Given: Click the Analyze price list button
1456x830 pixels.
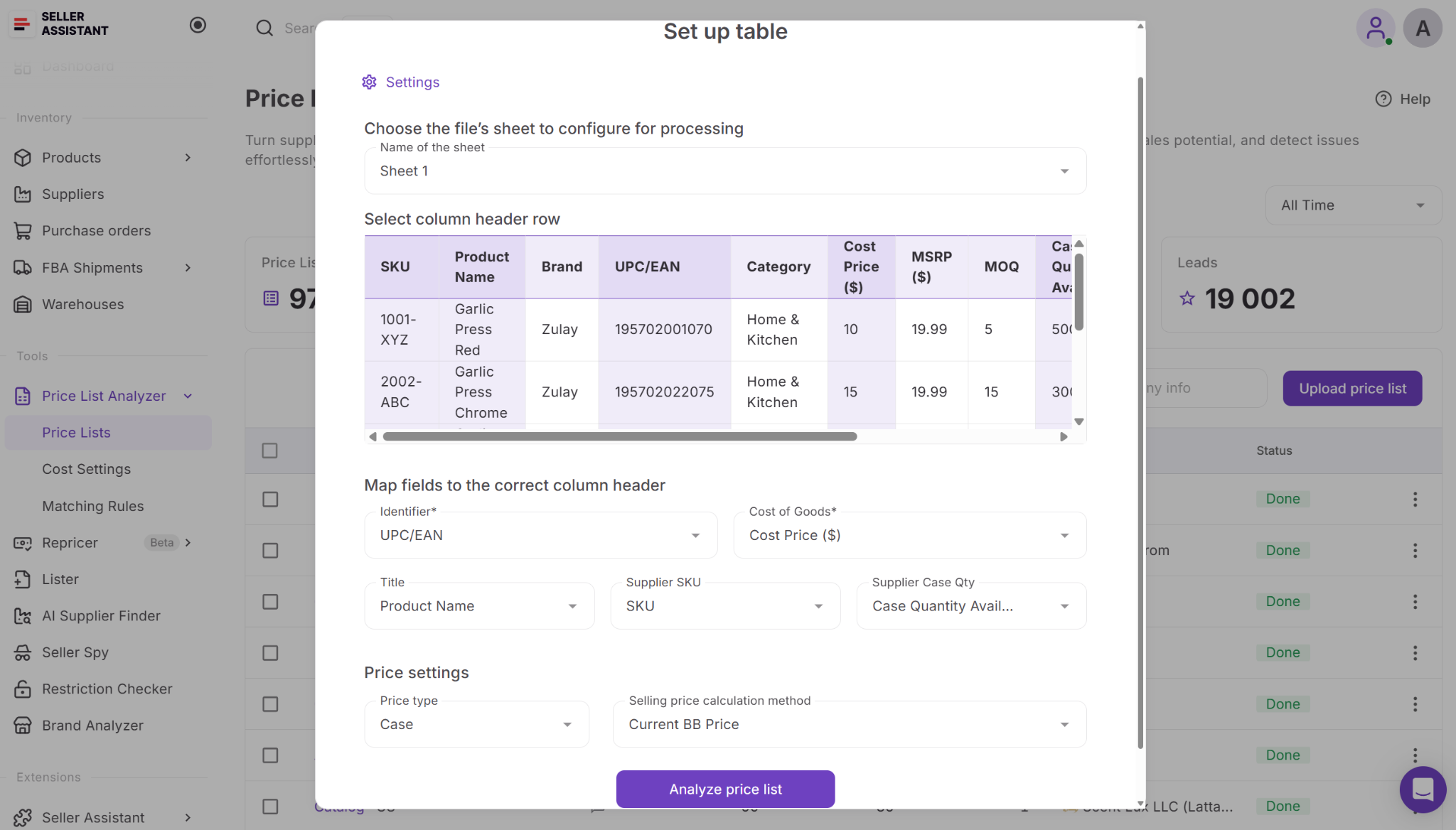Looking at the screenshot, I should [725, 789].
